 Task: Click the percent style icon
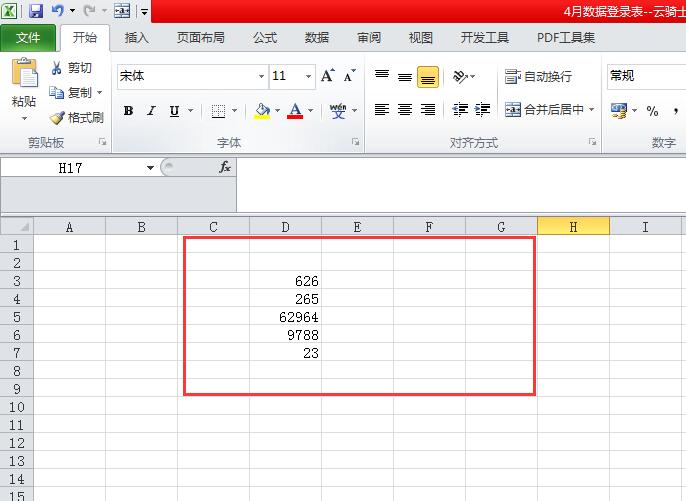click(x=652, y=111)
